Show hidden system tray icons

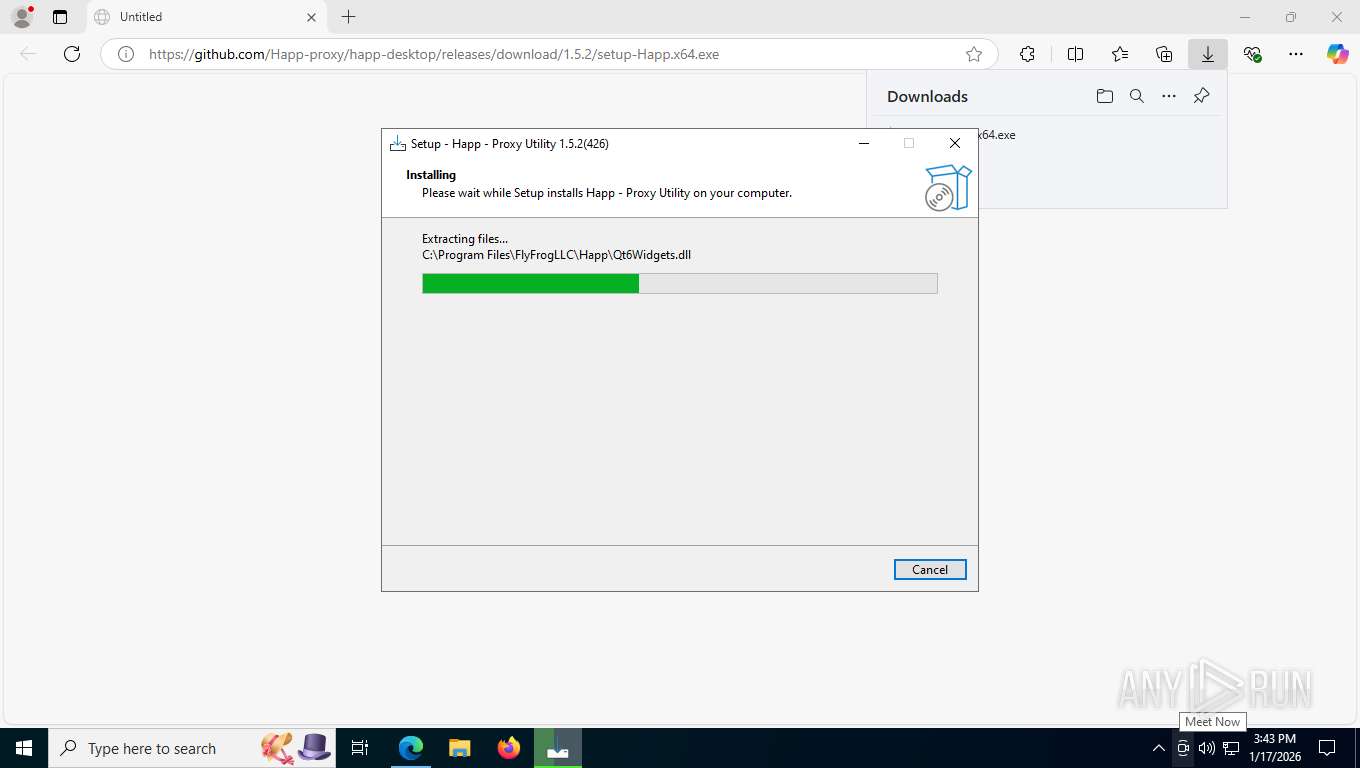[x=1158, y=748]
